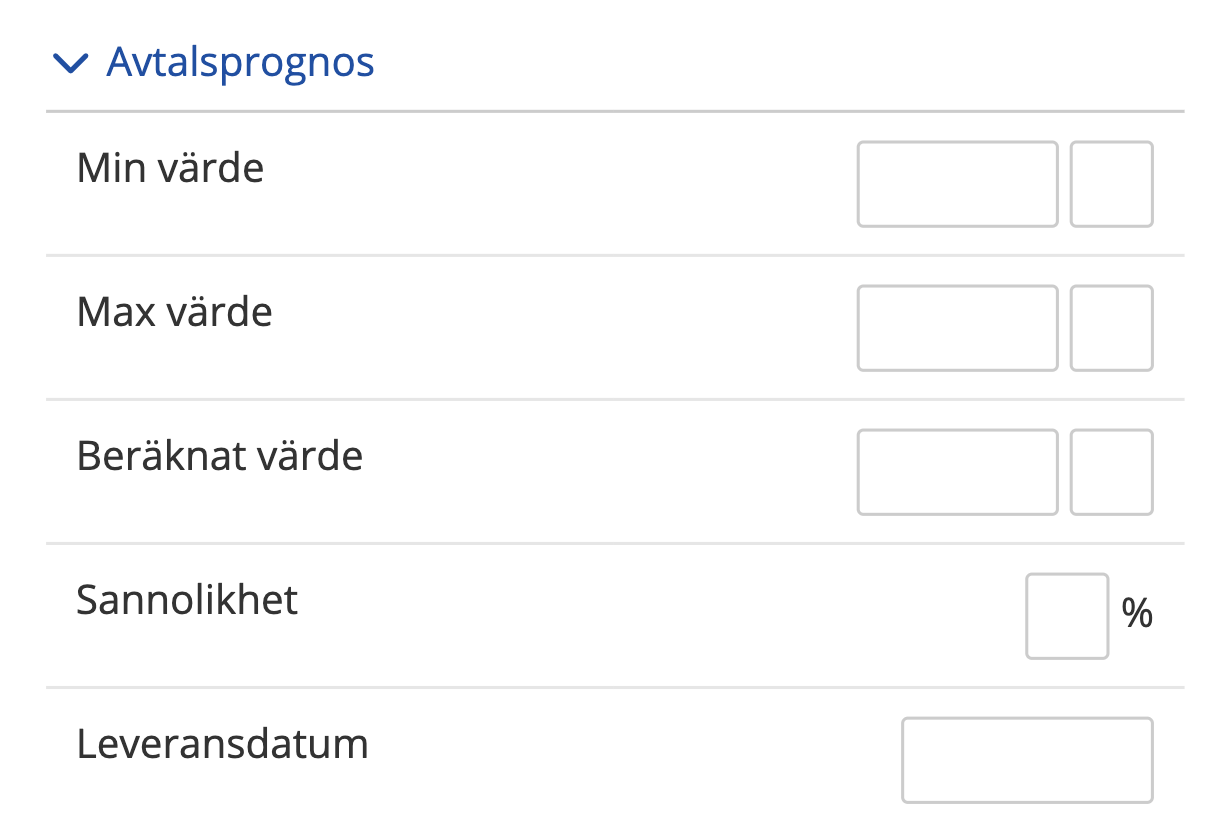
Task: Open the Leveransdatum date field
Action: 1026,760
